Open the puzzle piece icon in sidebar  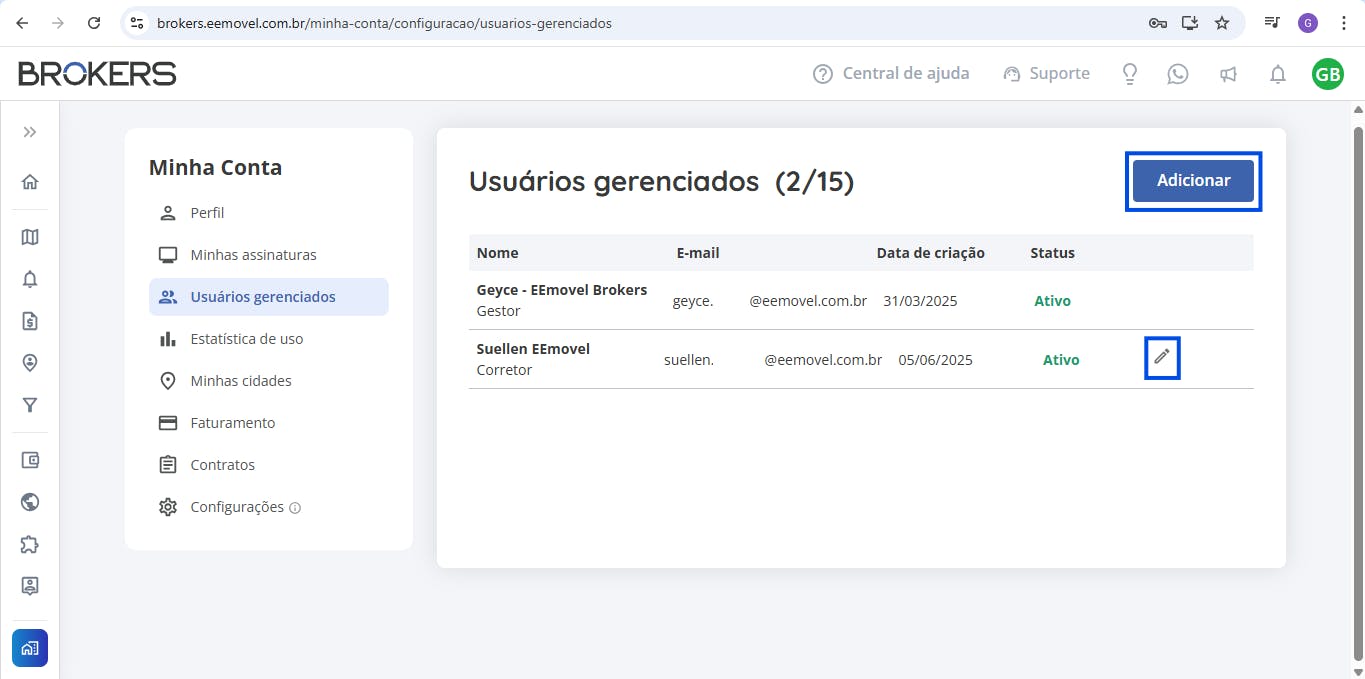pyautogui.click(x=30, y=544)
